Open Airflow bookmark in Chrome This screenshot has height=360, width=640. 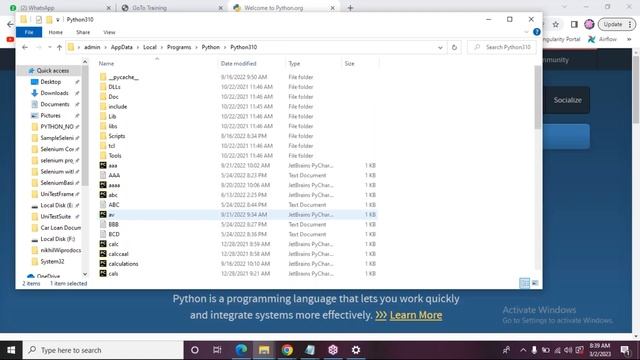(602, 39)
